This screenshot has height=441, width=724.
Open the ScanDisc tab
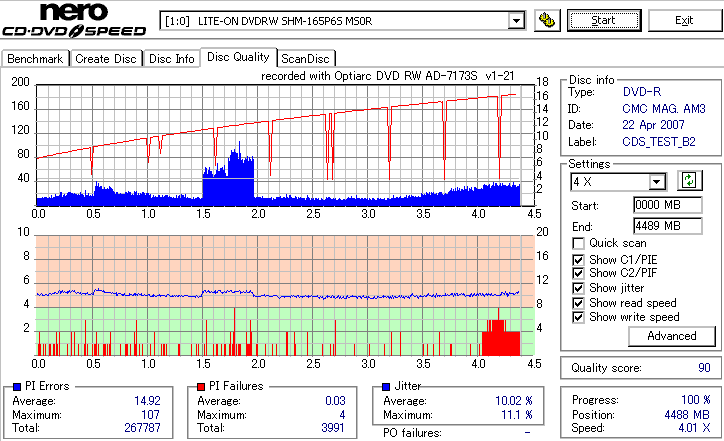point(305,59)
